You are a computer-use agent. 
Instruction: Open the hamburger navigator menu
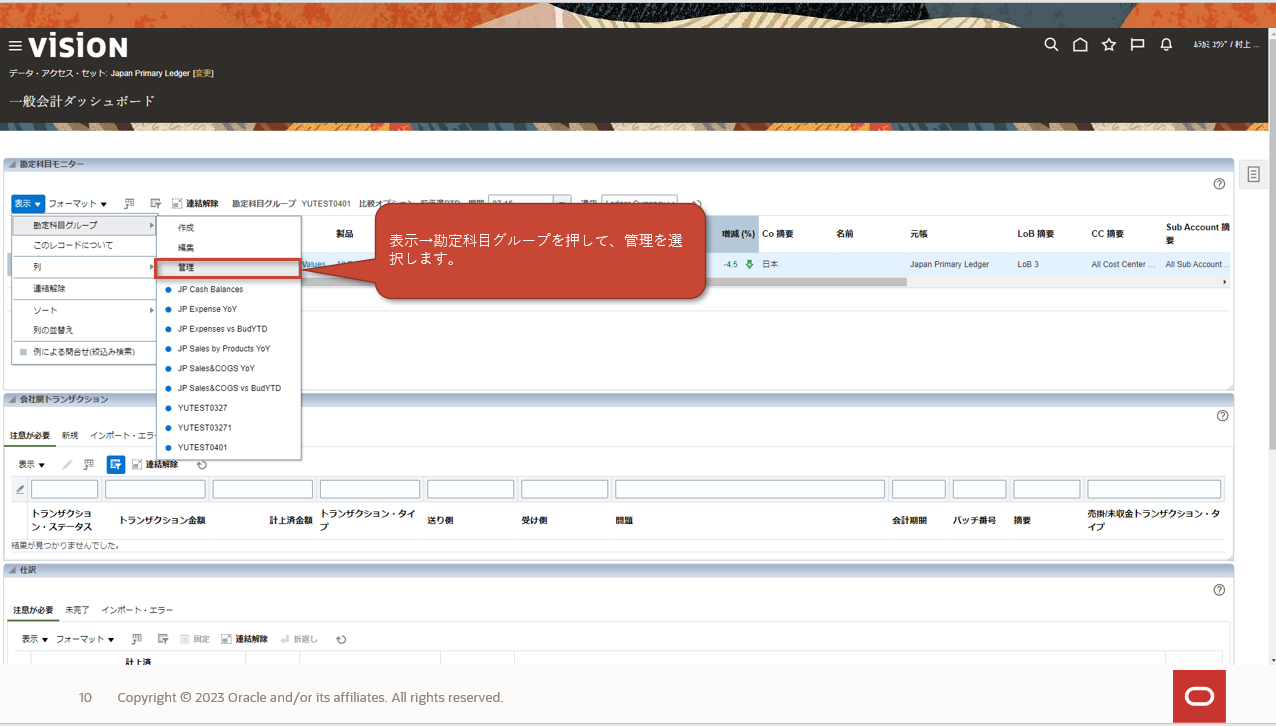pyautogui.click(x=15, y=46)
